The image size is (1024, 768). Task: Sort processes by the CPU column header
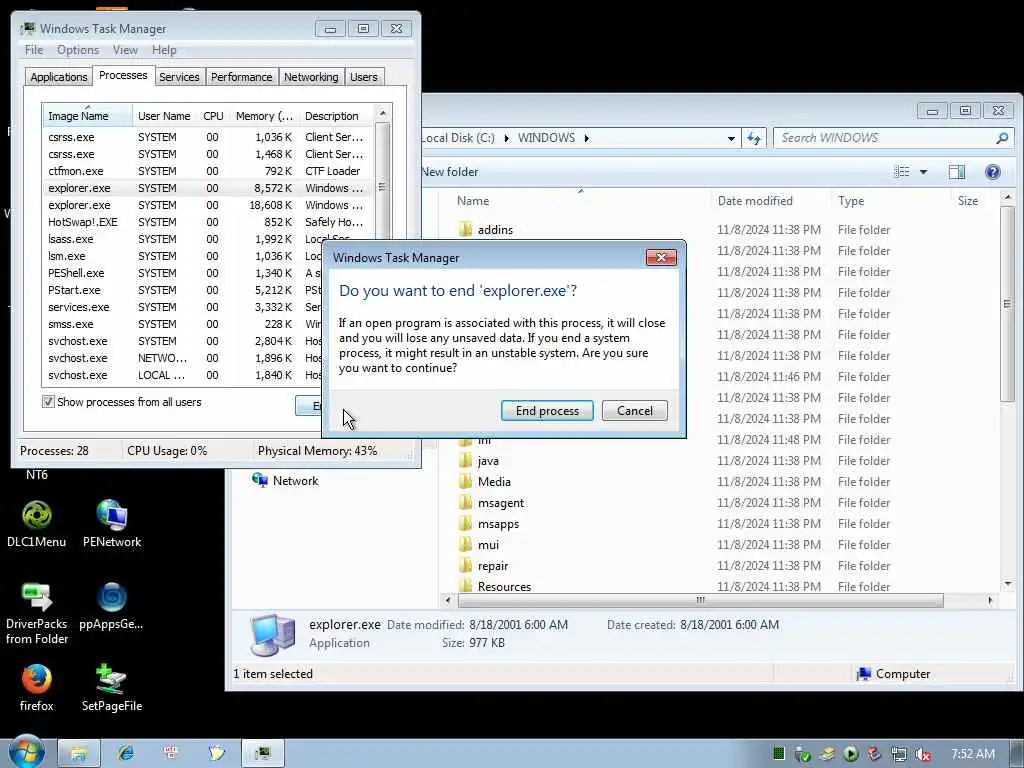click(213, 116)
